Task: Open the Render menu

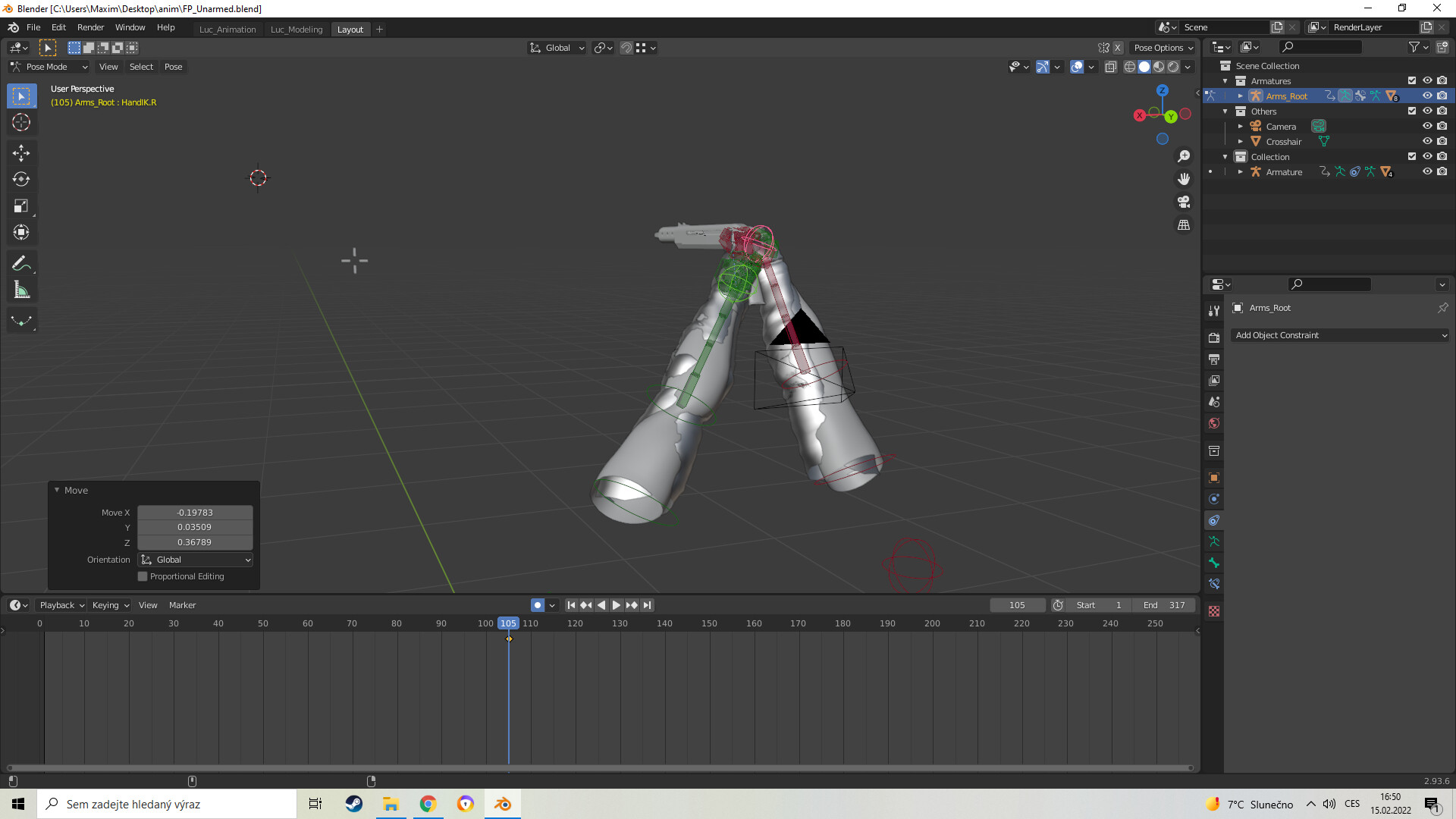Action: point(90,27)
